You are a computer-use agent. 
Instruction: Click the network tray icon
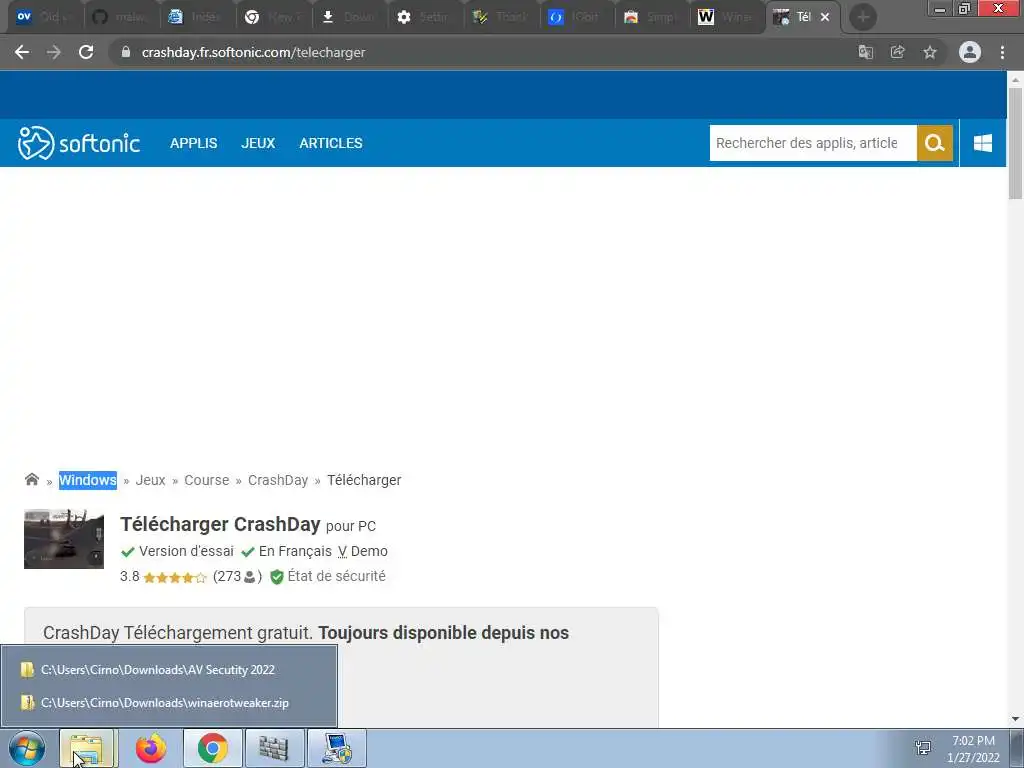pos(923,748)
